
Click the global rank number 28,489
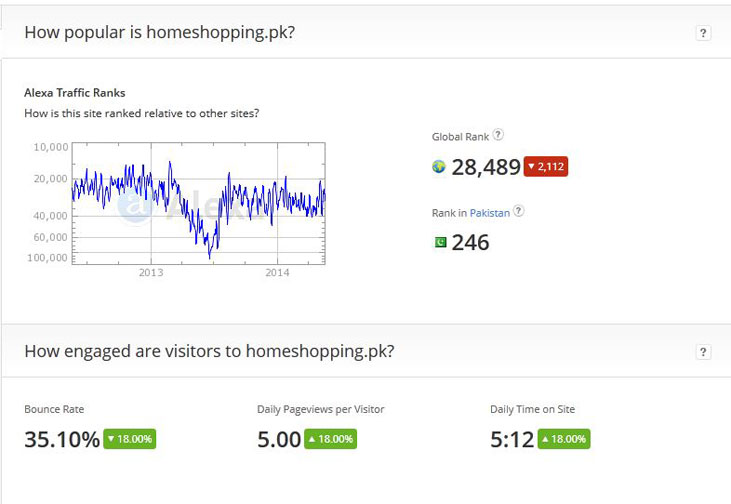(486, 167)
